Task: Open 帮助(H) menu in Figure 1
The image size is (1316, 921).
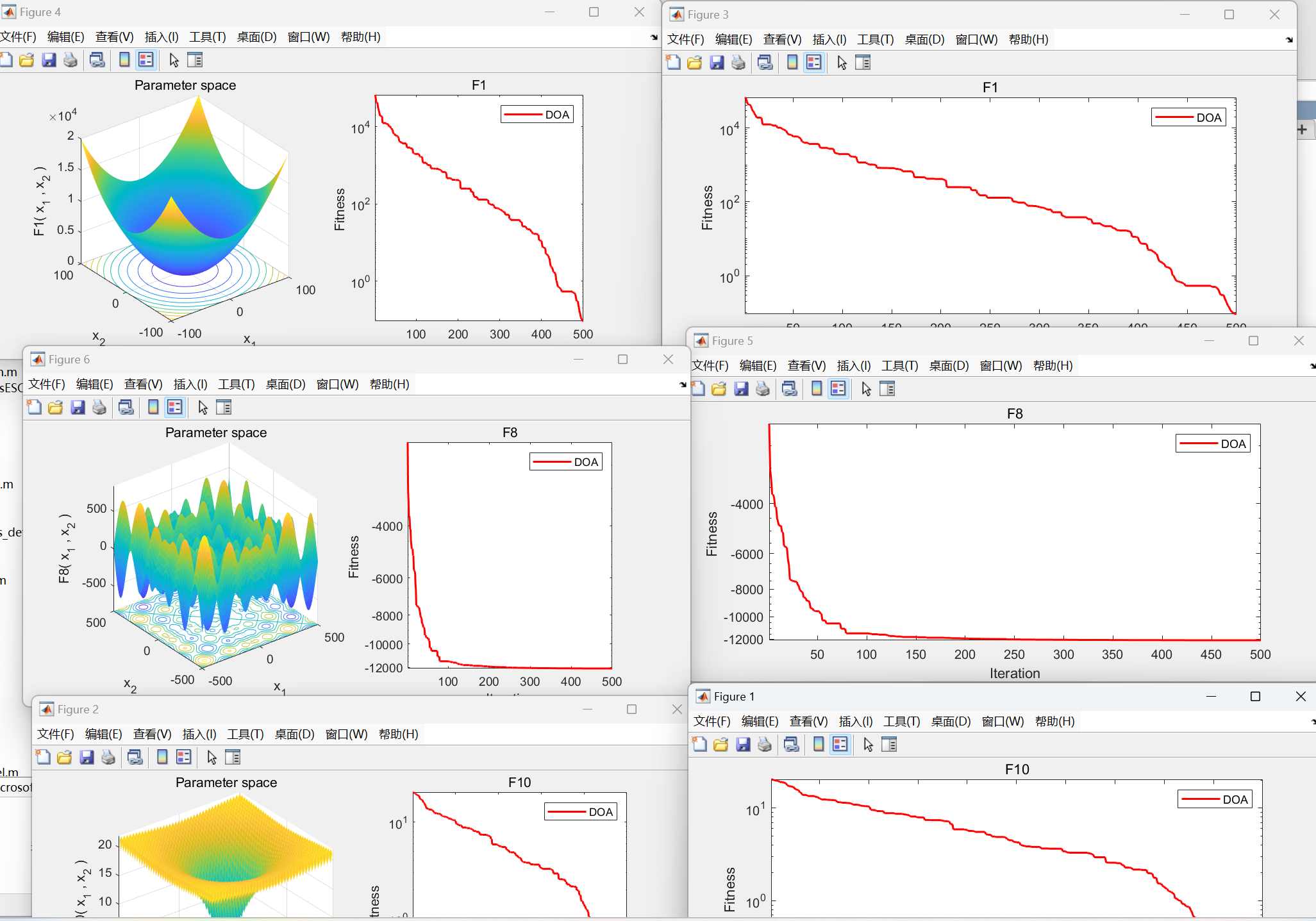Action: coord(1054,722)
